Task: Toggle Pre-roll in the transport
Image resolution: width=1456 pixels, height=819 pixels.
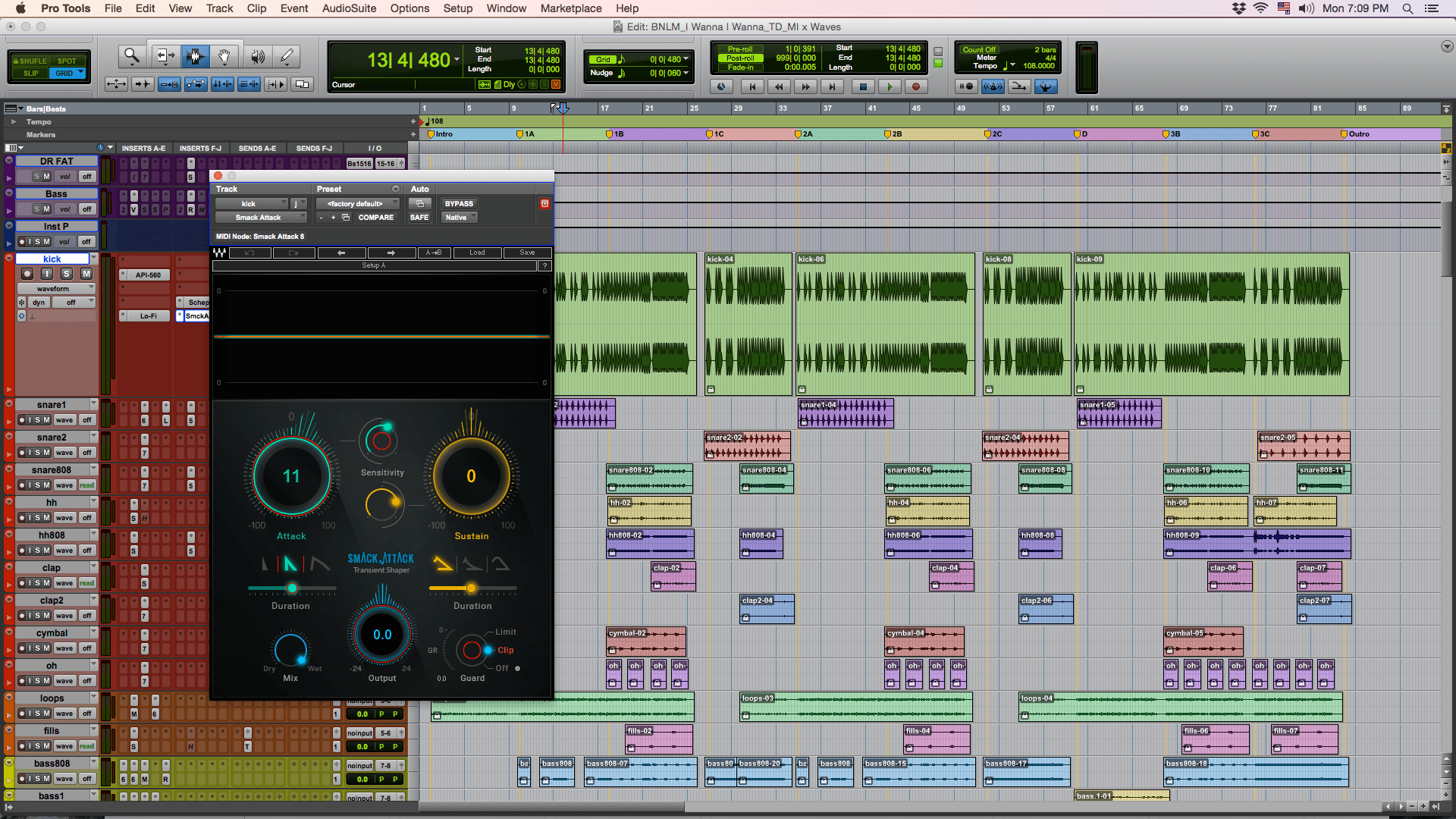Action: pos(740,49)
